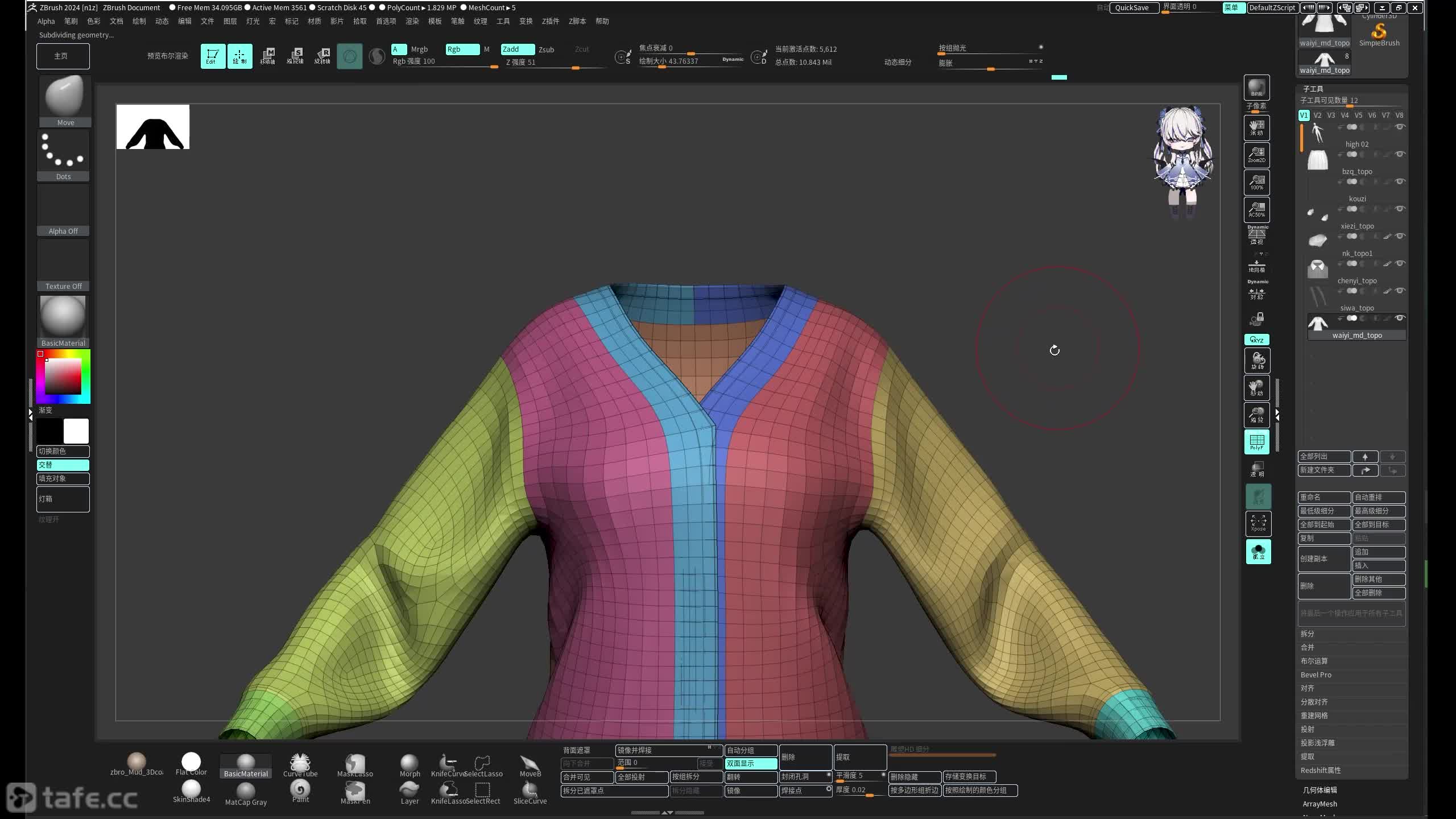Open the 笔刷 (Brush) menu
The image size is (1456, 819).
[x=71, y=21]
